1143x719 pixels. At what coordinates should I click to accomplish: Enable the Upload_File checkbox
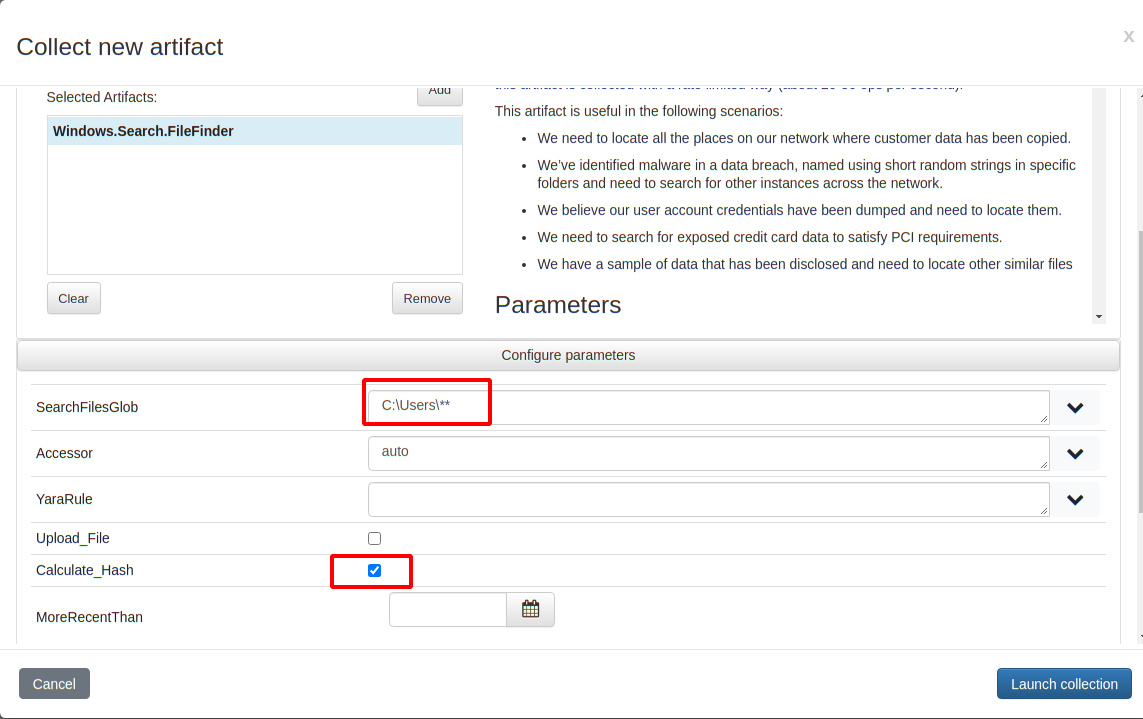pos(375,538)
